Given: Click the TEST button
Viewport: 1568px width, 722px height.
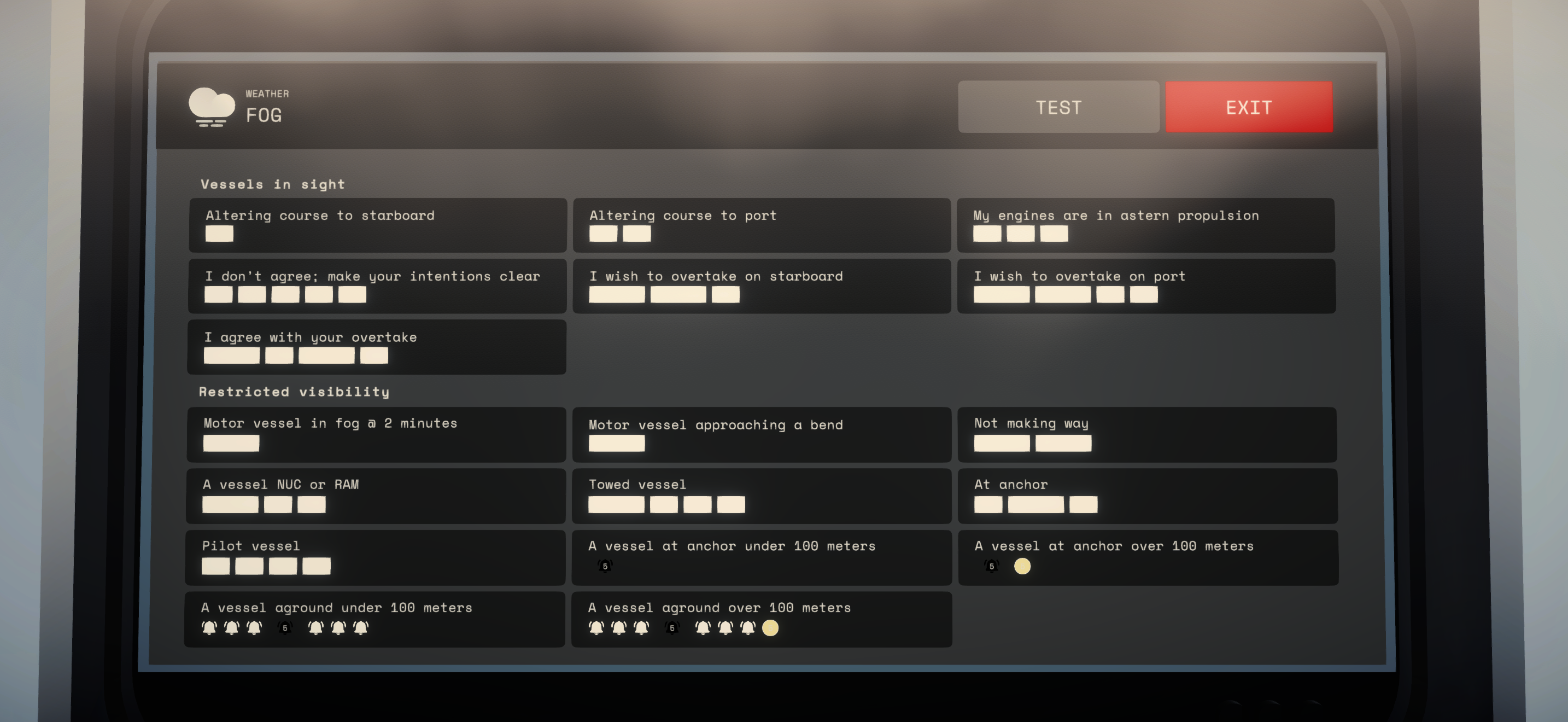Looking at the screenshot, I should 1058,107.
